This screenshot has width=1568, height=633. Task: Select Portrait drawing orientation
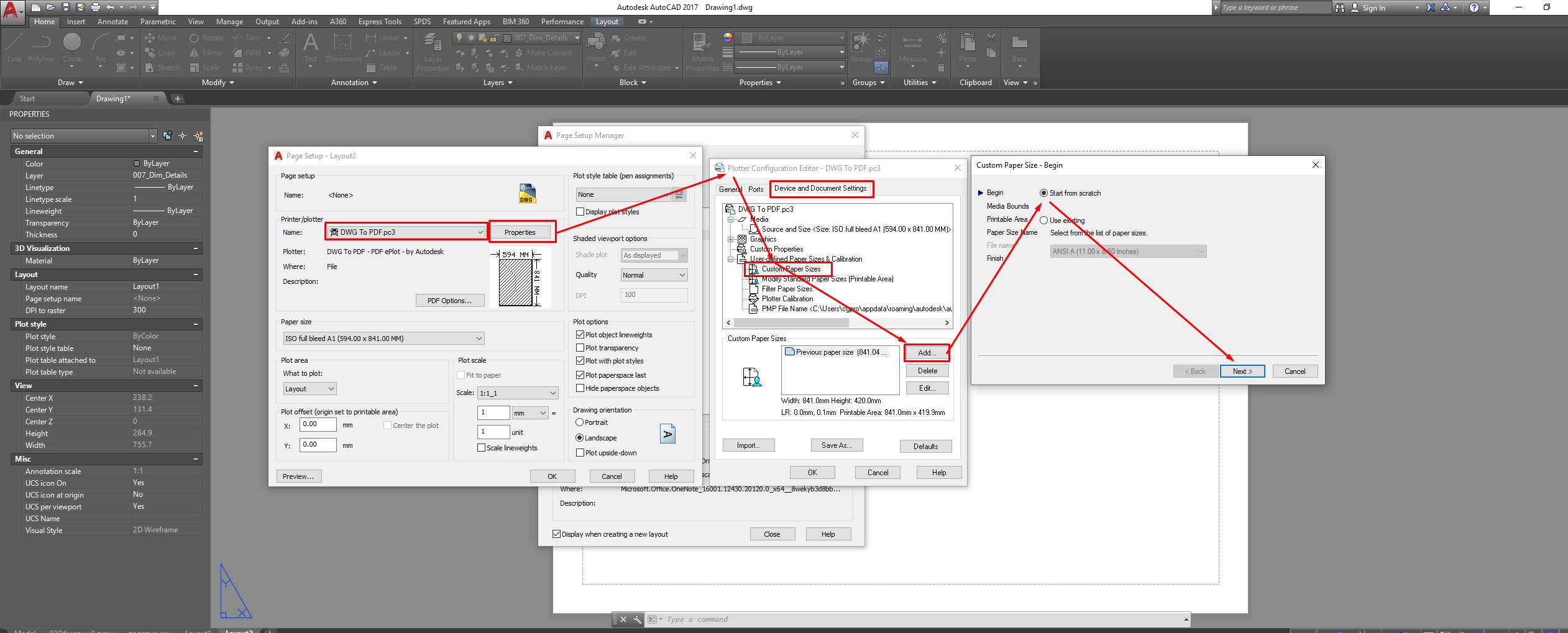[x=580, y=422]
